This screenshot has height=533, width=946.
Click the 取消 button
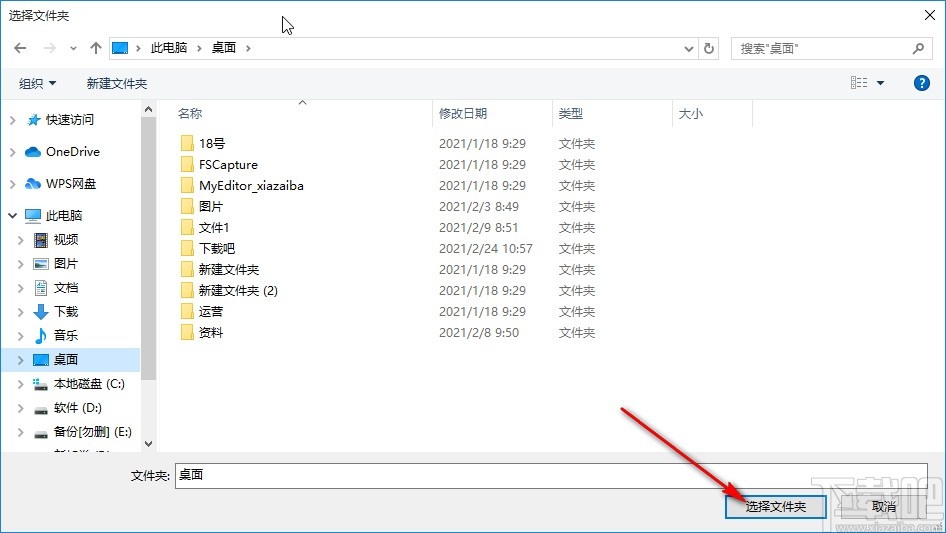click(884, 506)
